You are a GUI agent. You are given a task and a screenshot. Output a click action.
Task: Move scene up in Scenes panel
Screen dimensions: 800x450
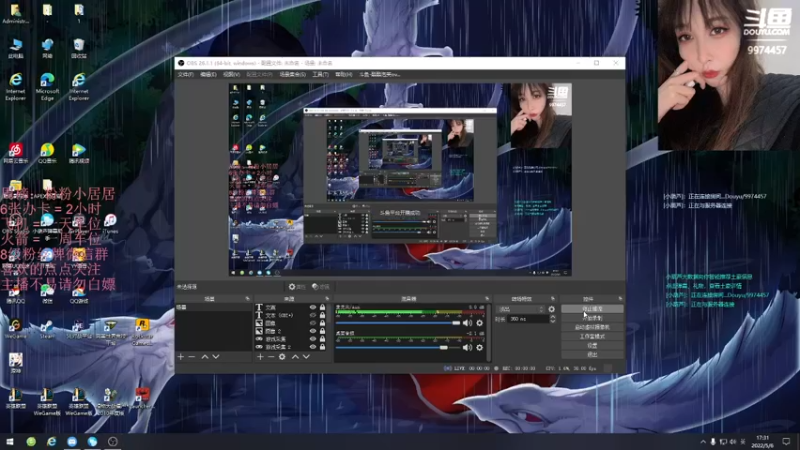tap(205, 357)
